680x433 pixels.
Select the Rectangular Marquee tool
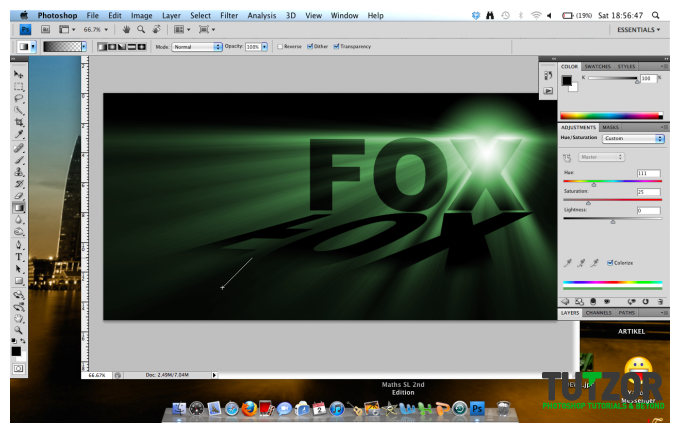(19, 86)
